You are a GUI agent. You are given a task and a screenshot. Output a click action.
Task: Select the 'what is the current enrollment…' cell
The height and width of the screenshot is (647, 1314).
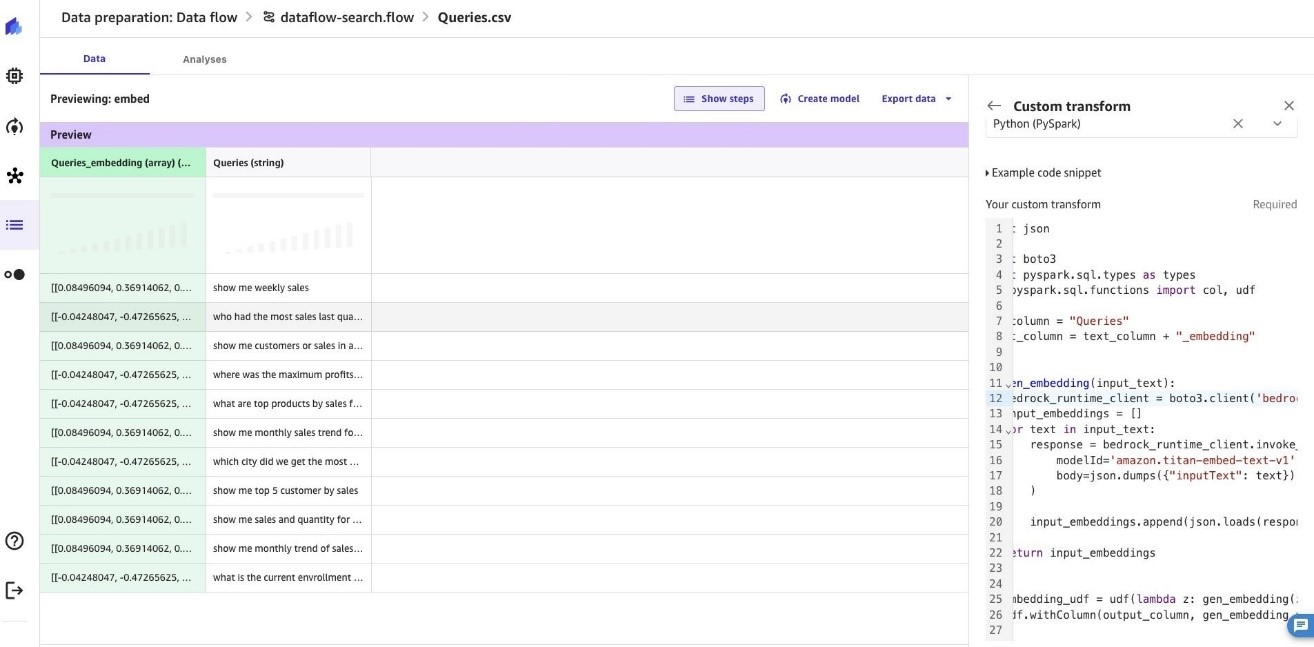(288, 578)
